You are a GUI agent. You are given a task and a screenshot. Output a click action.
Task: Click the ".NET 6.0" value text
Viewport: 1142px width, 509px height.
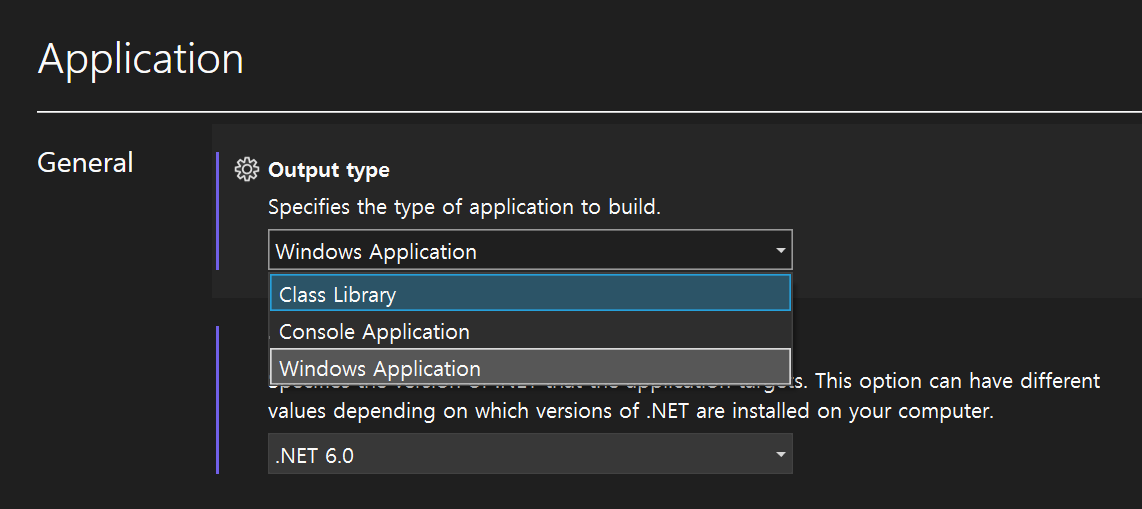coord(314,456)
